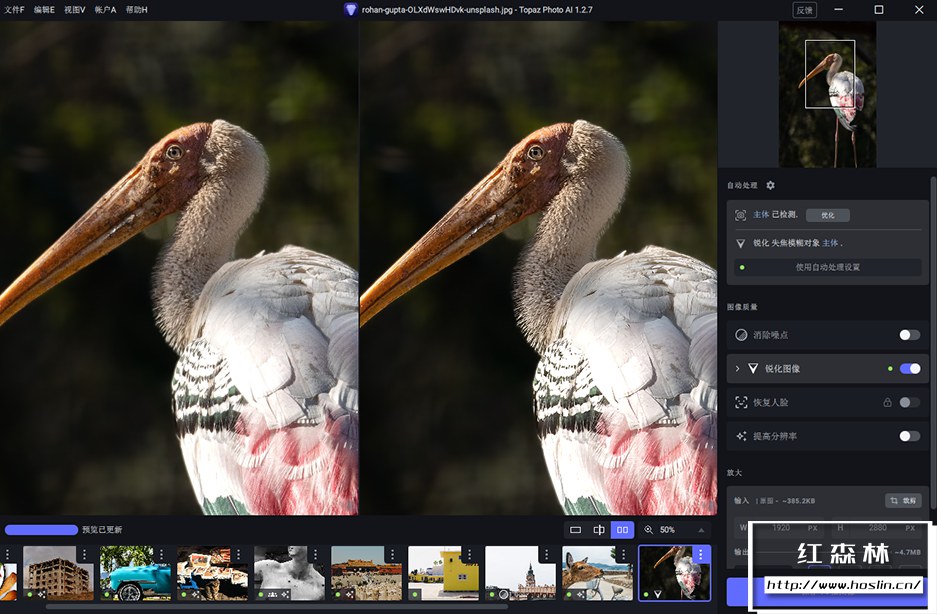Toggle 消除噪点 noise removal switch
The height and width of the screenshot is (614, 937).
click(x=909, y=335)
